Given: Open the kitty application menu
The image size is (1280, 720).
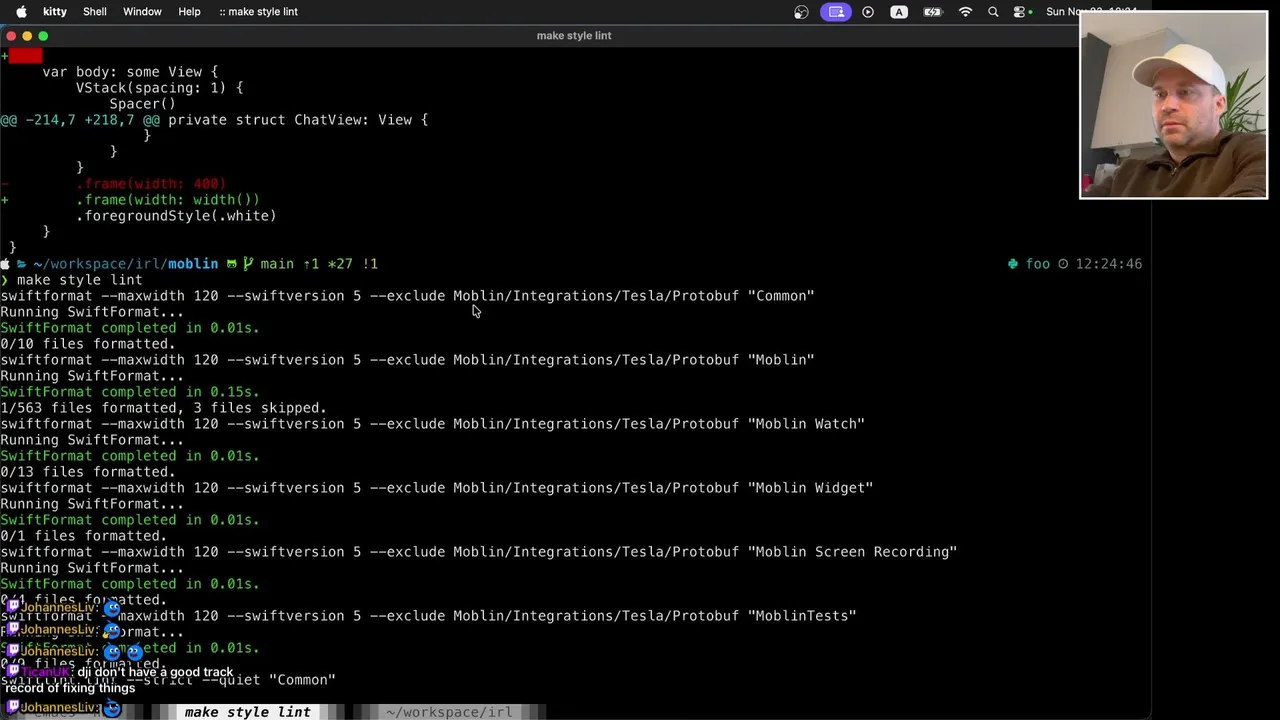Looking at the screenshot, I should (x=55, y=12).
